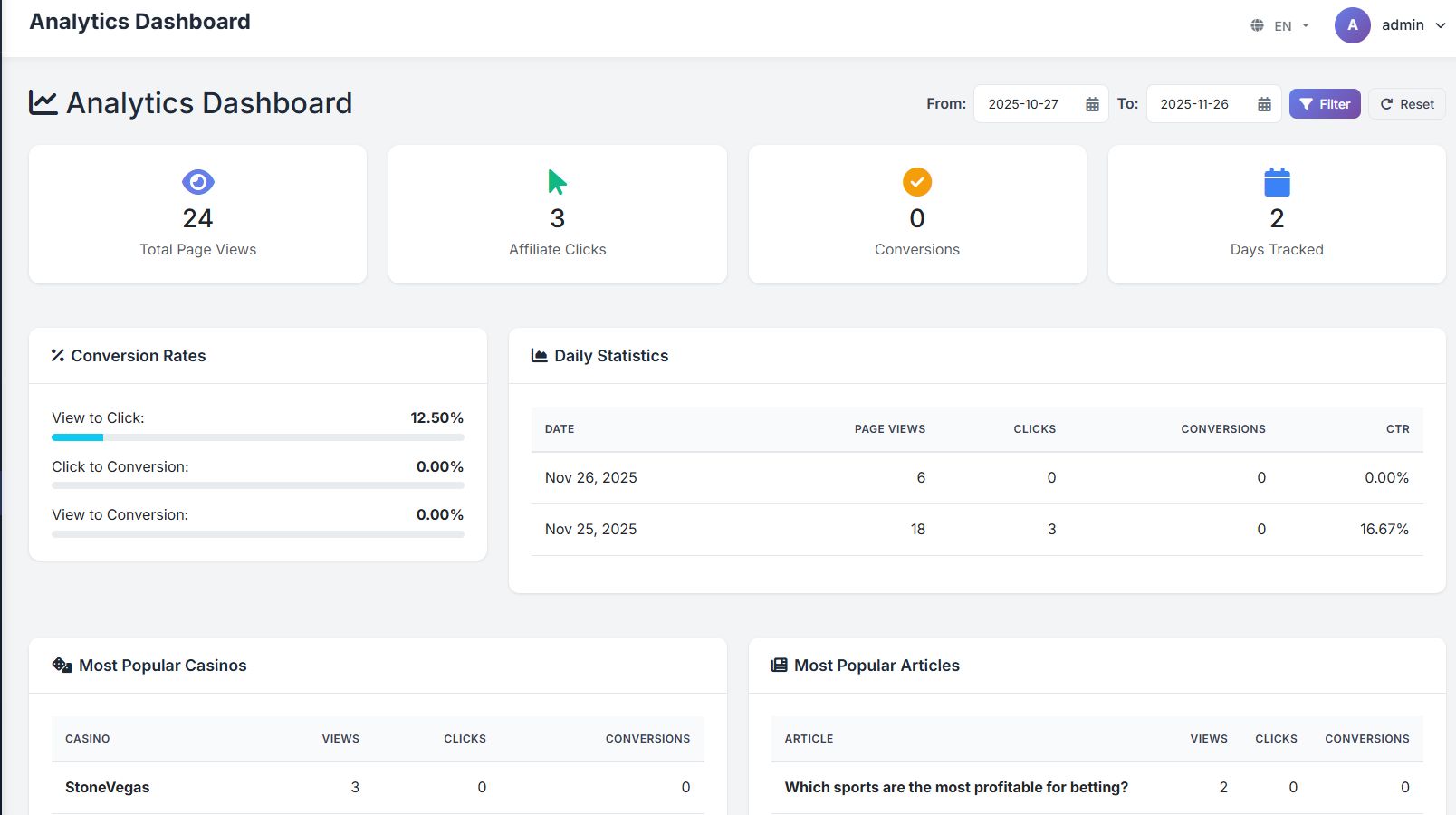Select the Nov 25, 2025 statistics row
The width and height of the screenshot is (1456, 815).
click(976, 530)
